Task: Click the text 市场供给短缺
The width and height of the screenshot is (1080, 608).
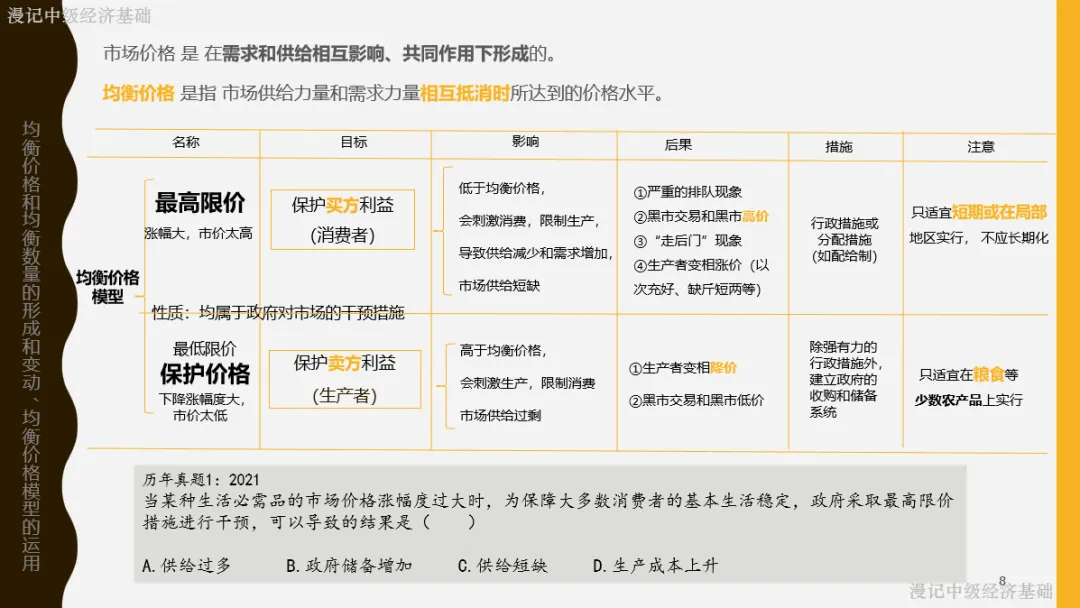Action: point(499,285)
